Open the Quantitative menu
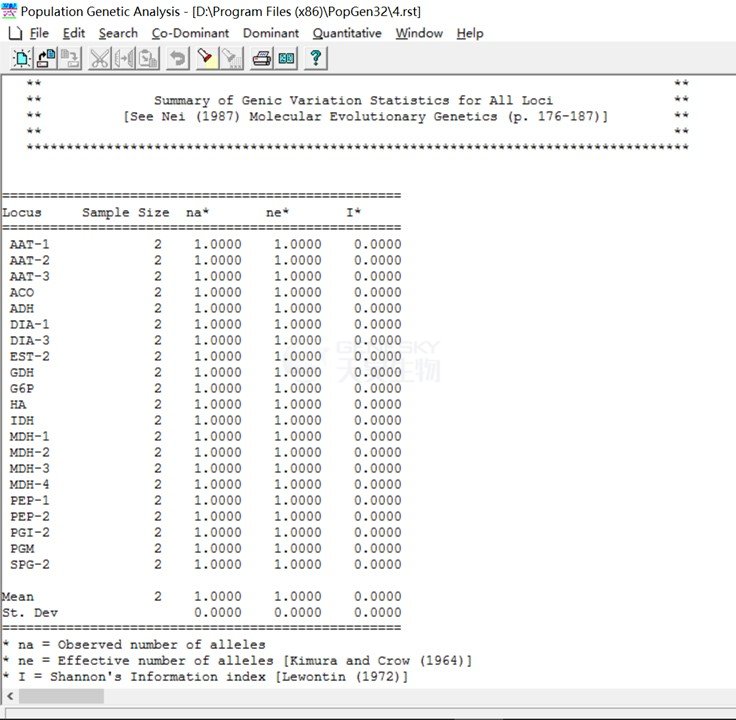Screen dimensions: 736x720 click(347, 33)
